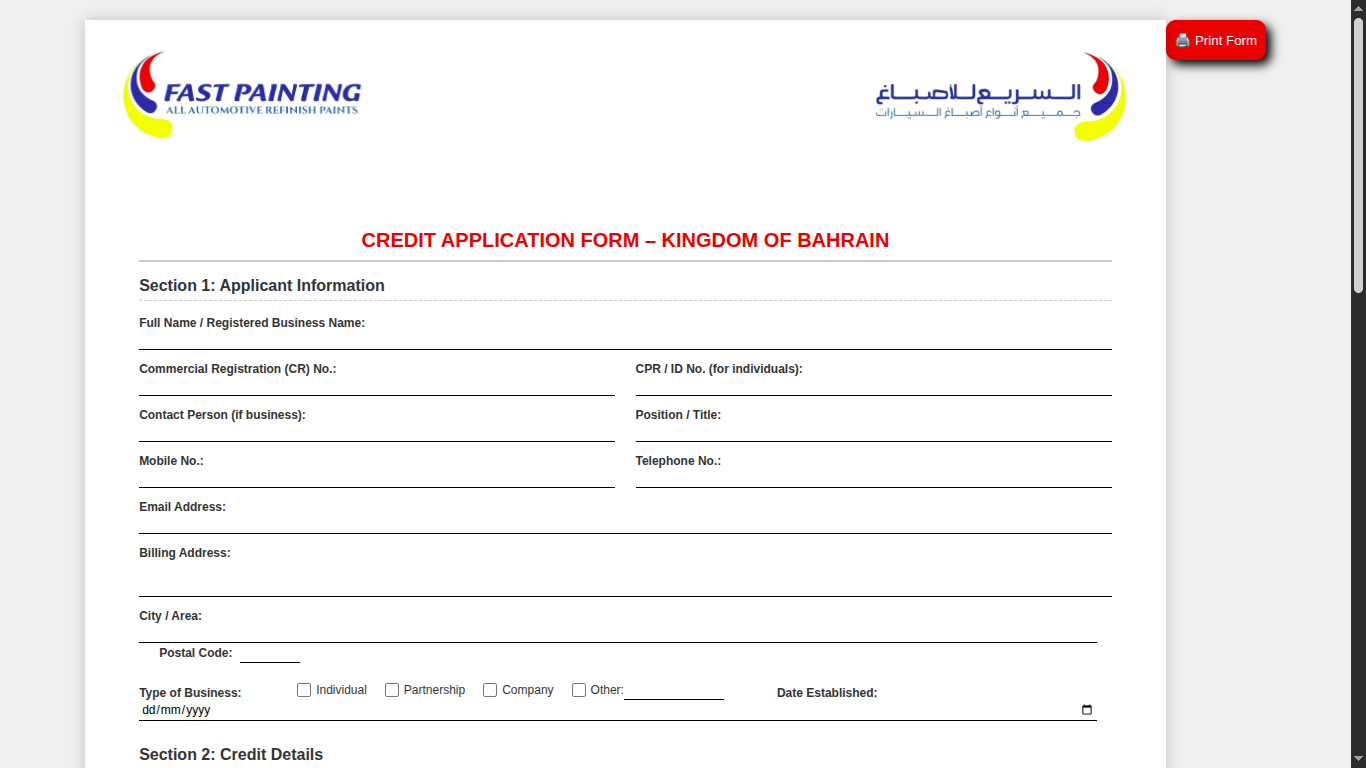Click the Arabic Fast Painting logo
The width and height of the screenshot is (1366, 768).
[x=1000, y=97]
